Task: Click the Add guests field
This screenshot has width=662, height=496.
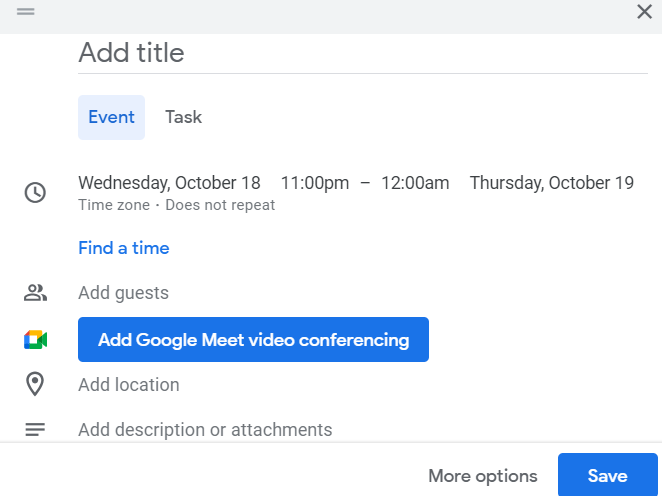Action: tap(123, 293)
